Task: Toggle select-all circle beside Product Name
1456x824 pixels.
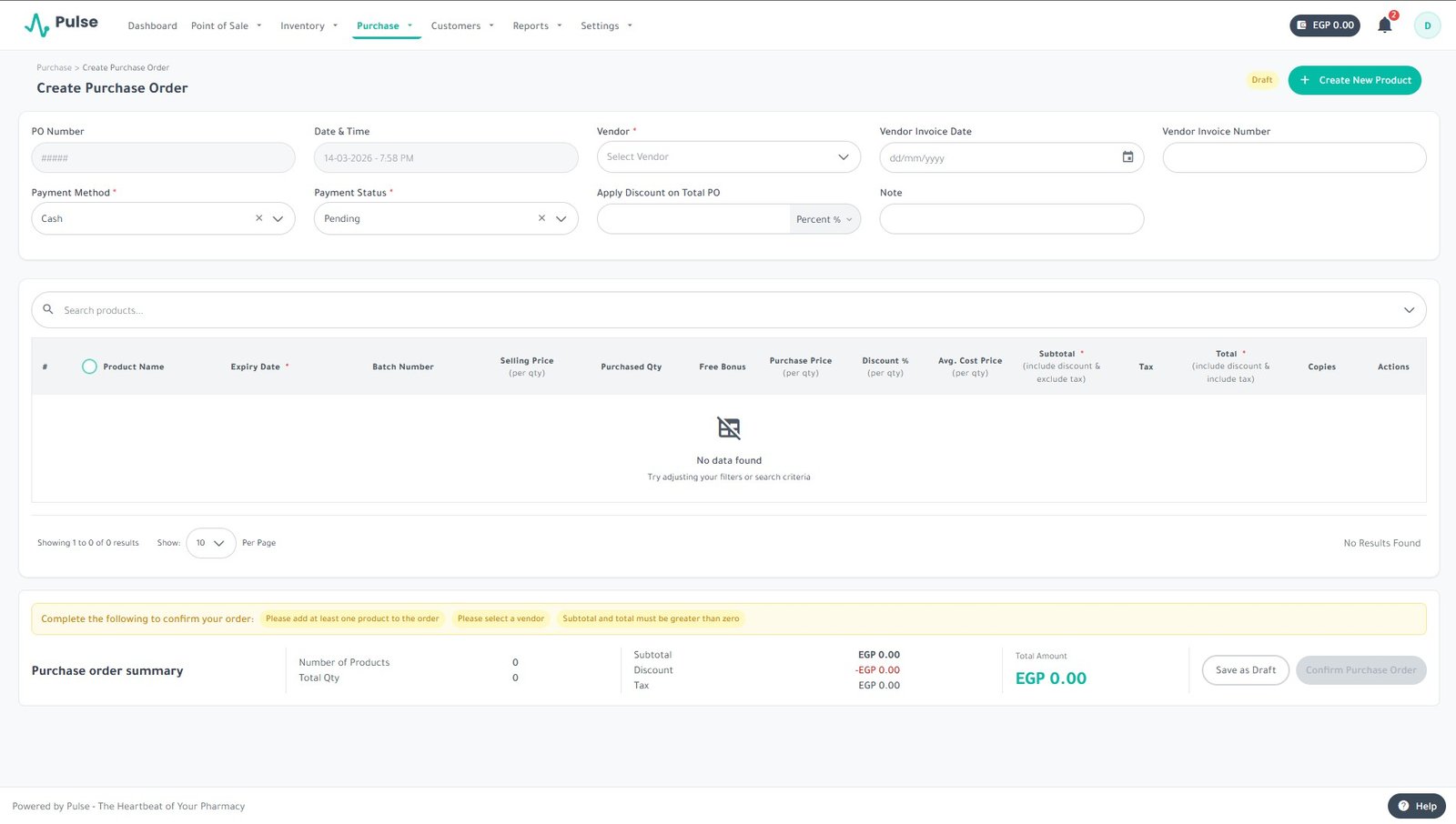Action: pyautogui.click(x=89, y=367)
